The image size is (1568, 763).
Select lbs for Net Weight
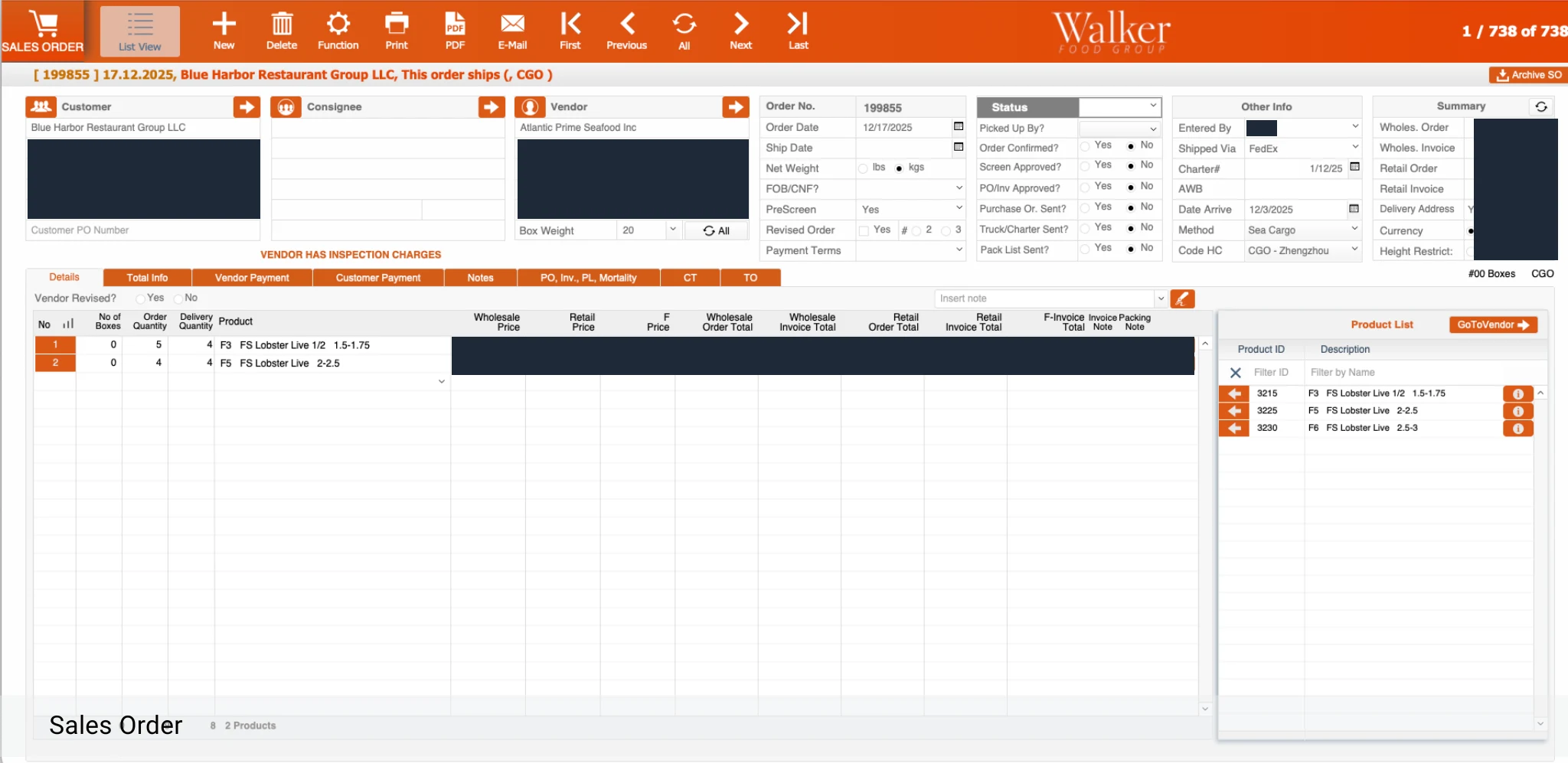864,168
